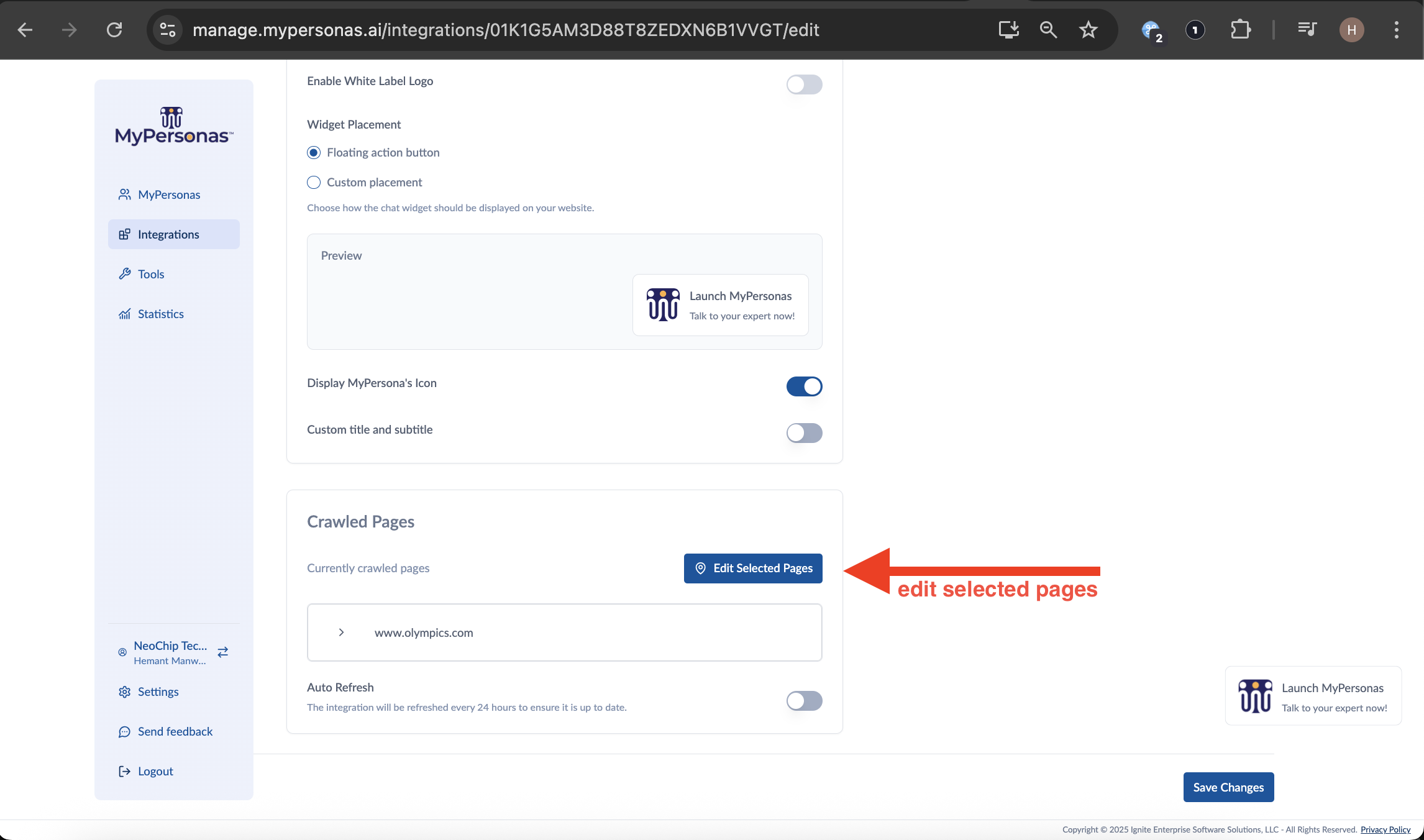The image size is (1424, 840).
Task: Open the media control playlist icon
Action: coord(1307,30)
